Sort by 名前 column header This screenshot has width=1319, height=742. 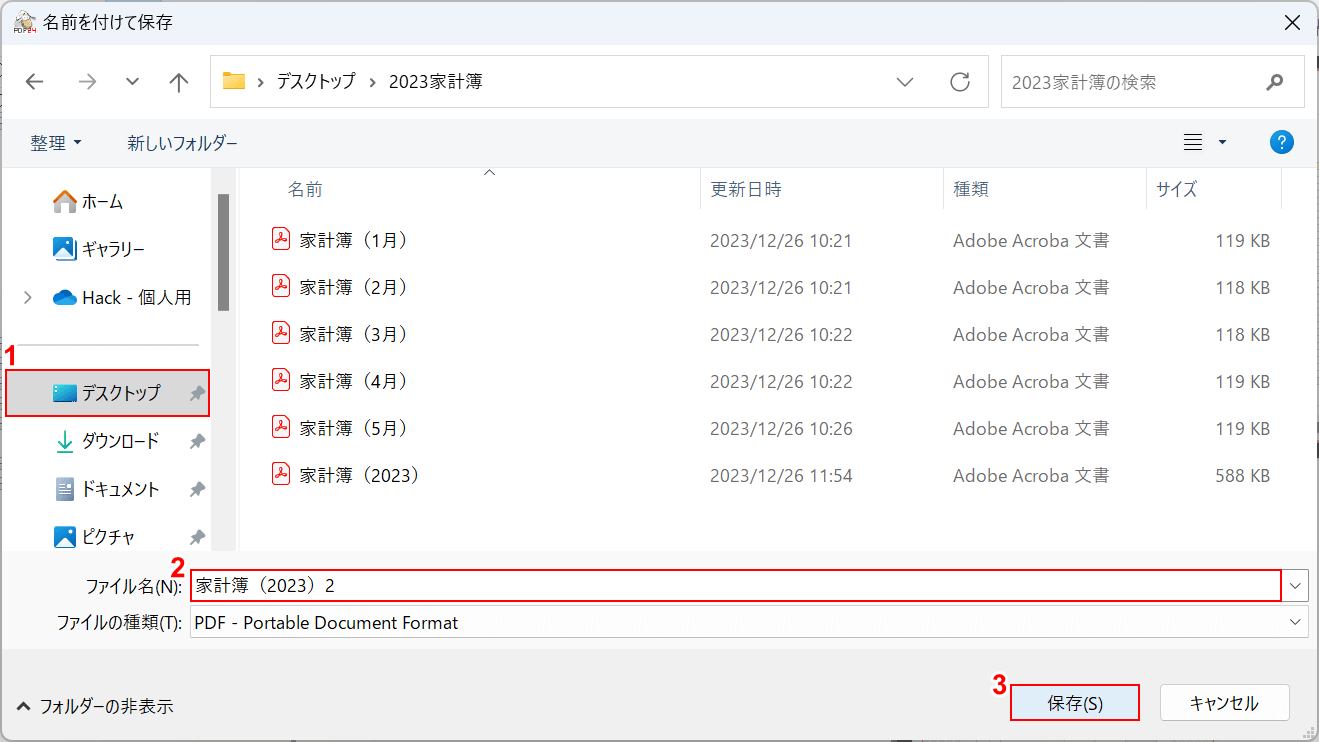pos(305,189)
